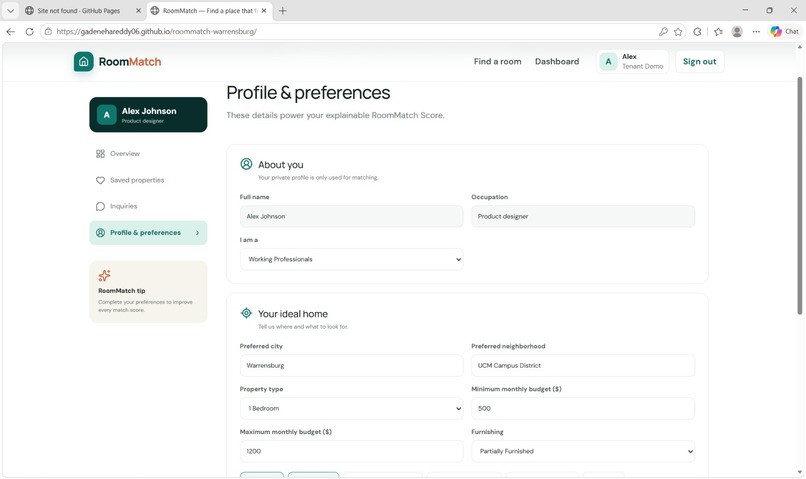Viewport: 806px width, 479px height.
Task: Click the Minimum monthly budget field
Action: coord(583,408)
